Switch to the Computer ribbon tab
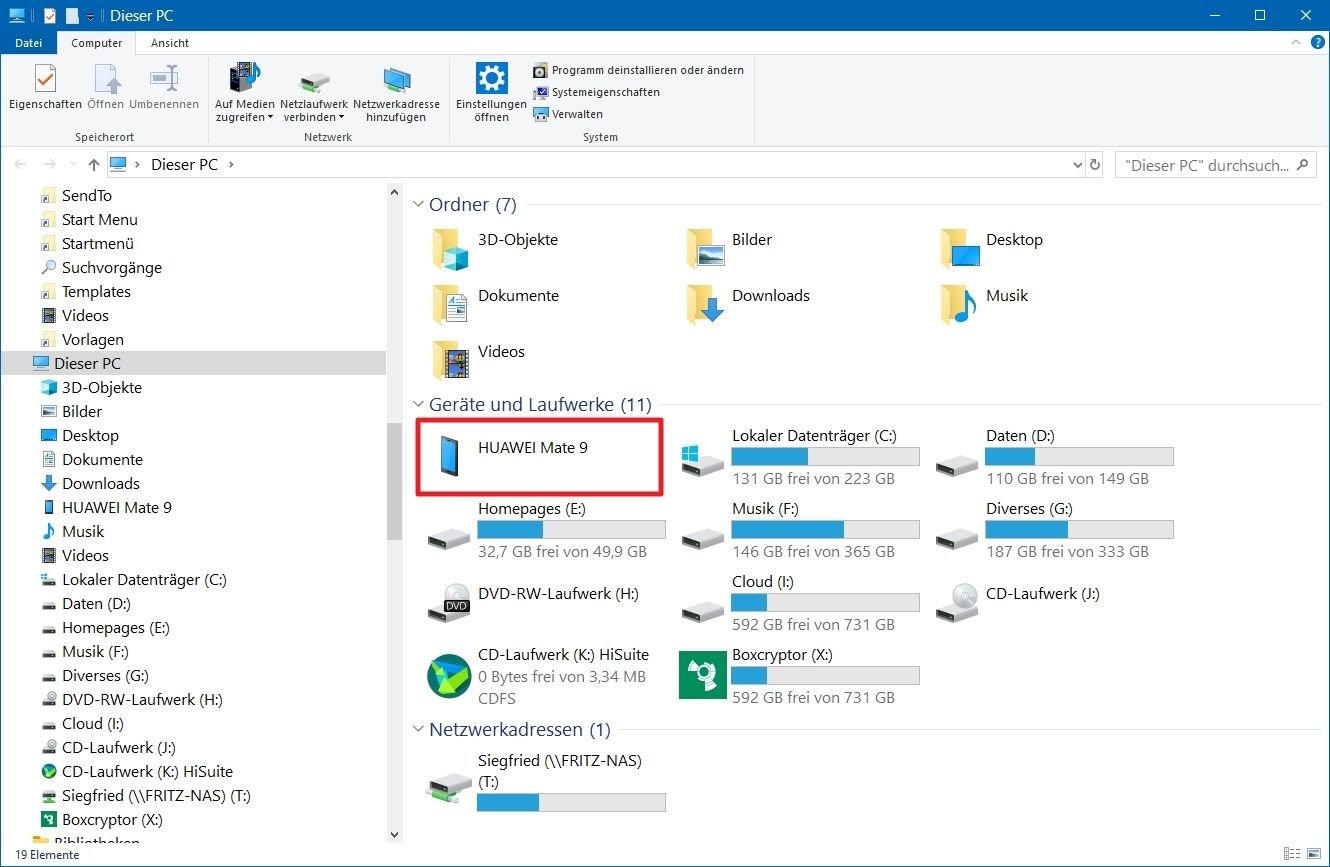The image size is (1330, 867). pyautogui.click(x=97, y=43)
